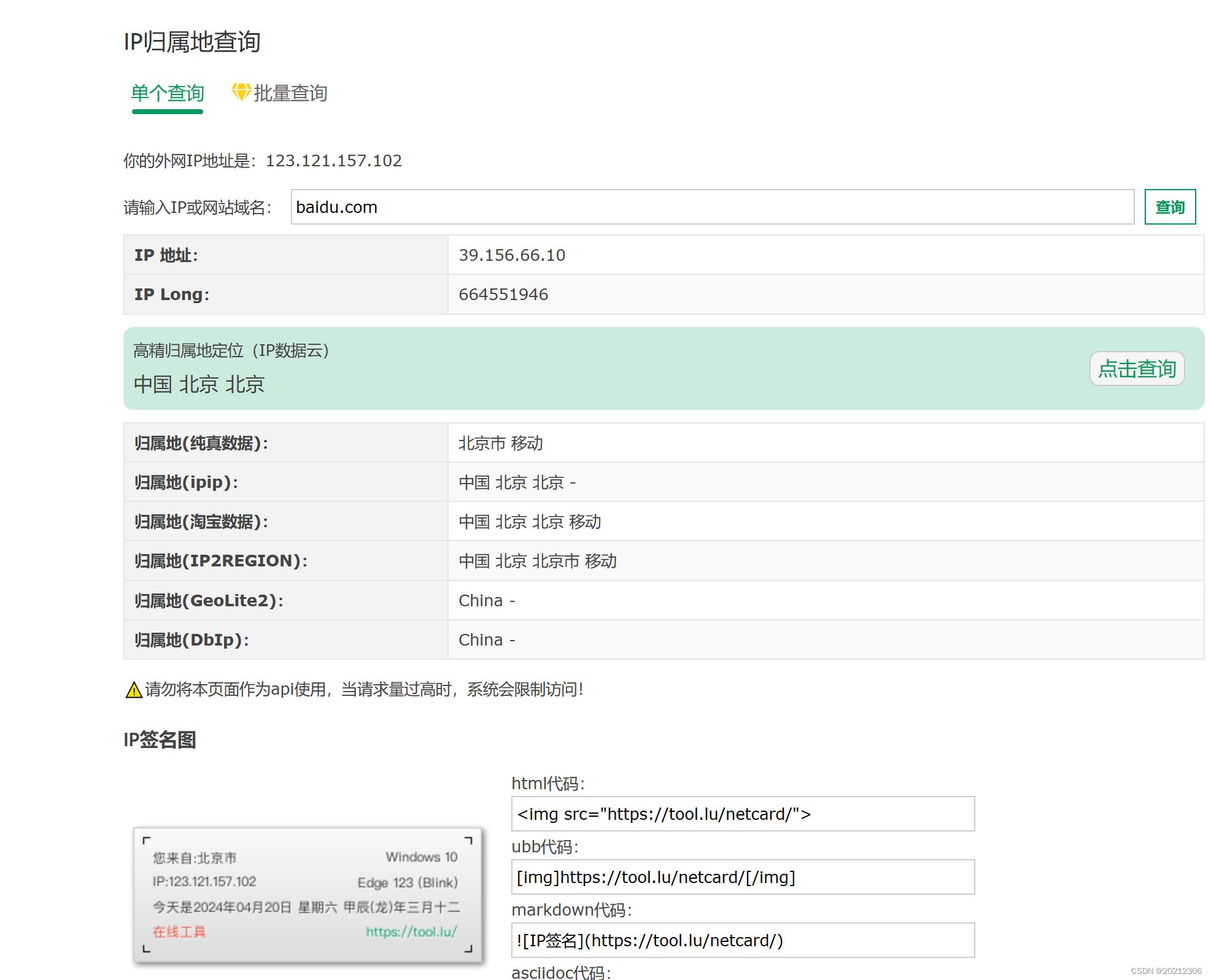Click the IP签名图 section heading

pos(160,739)
